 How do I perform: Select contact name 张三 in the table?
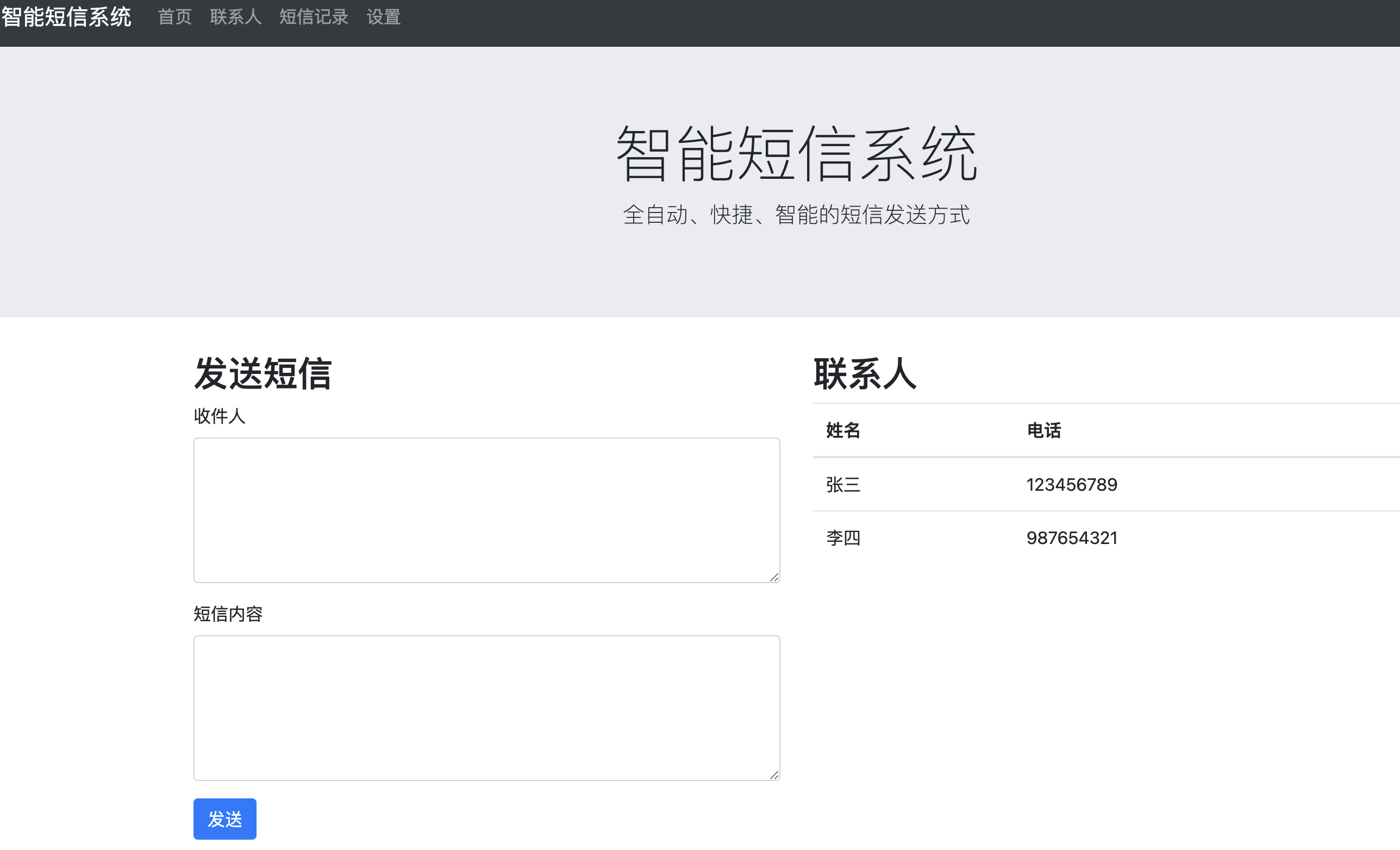tap(843, 485)
